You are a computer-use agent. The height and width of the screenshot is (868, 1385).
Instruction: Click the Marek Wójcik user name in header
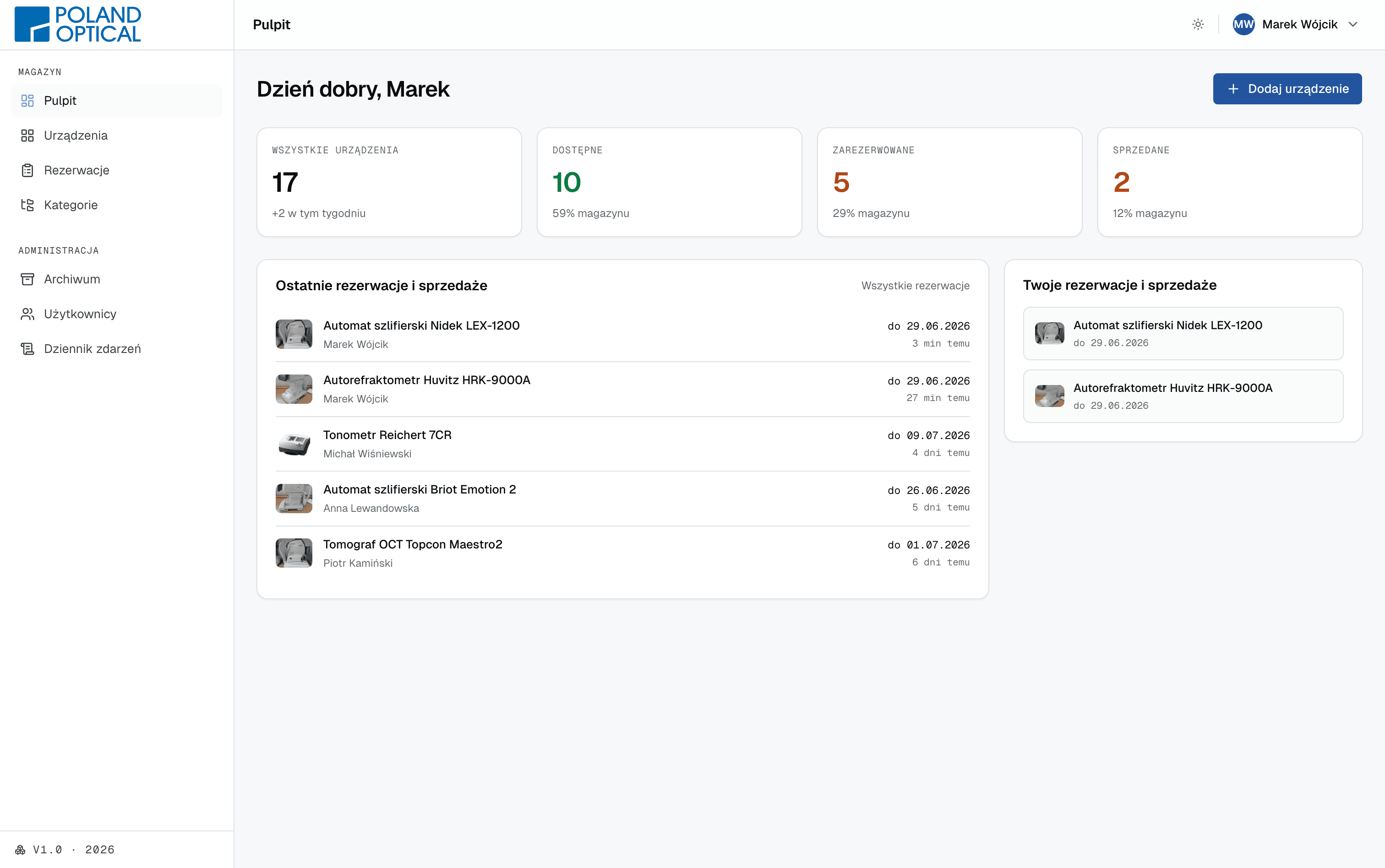1299,24
